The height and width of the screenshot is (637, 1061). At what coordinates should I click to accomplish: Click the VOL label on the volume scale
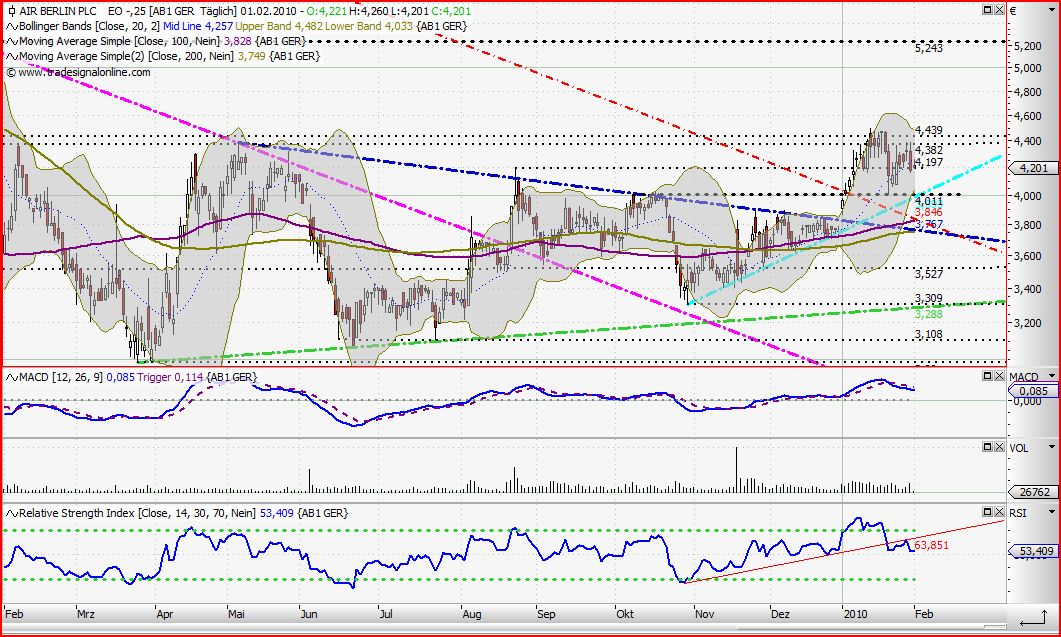point(1018,447)
